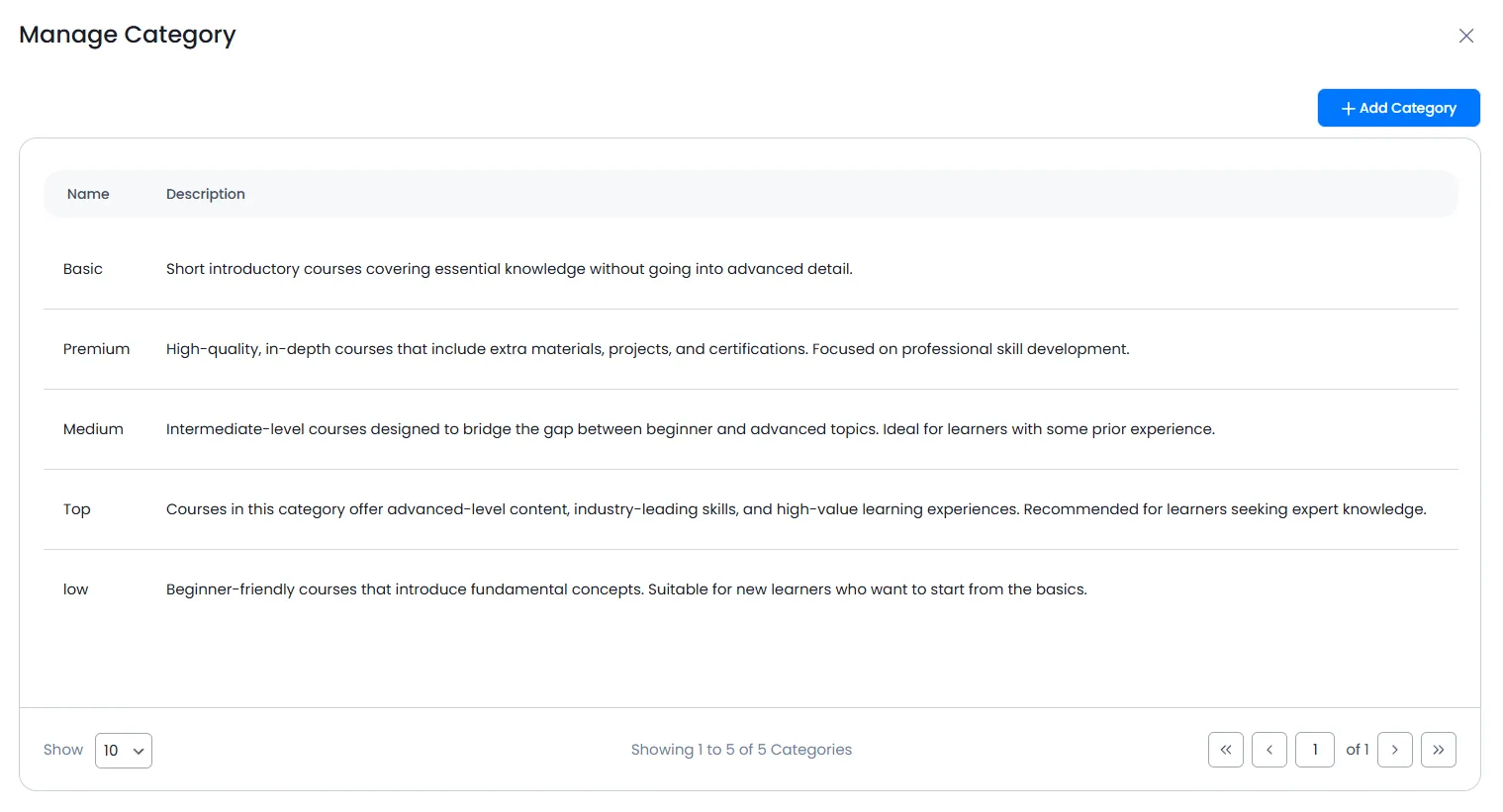This screenshot has width=1503, height=812.
Task: Click the Description column header
Action: [206, 194]
